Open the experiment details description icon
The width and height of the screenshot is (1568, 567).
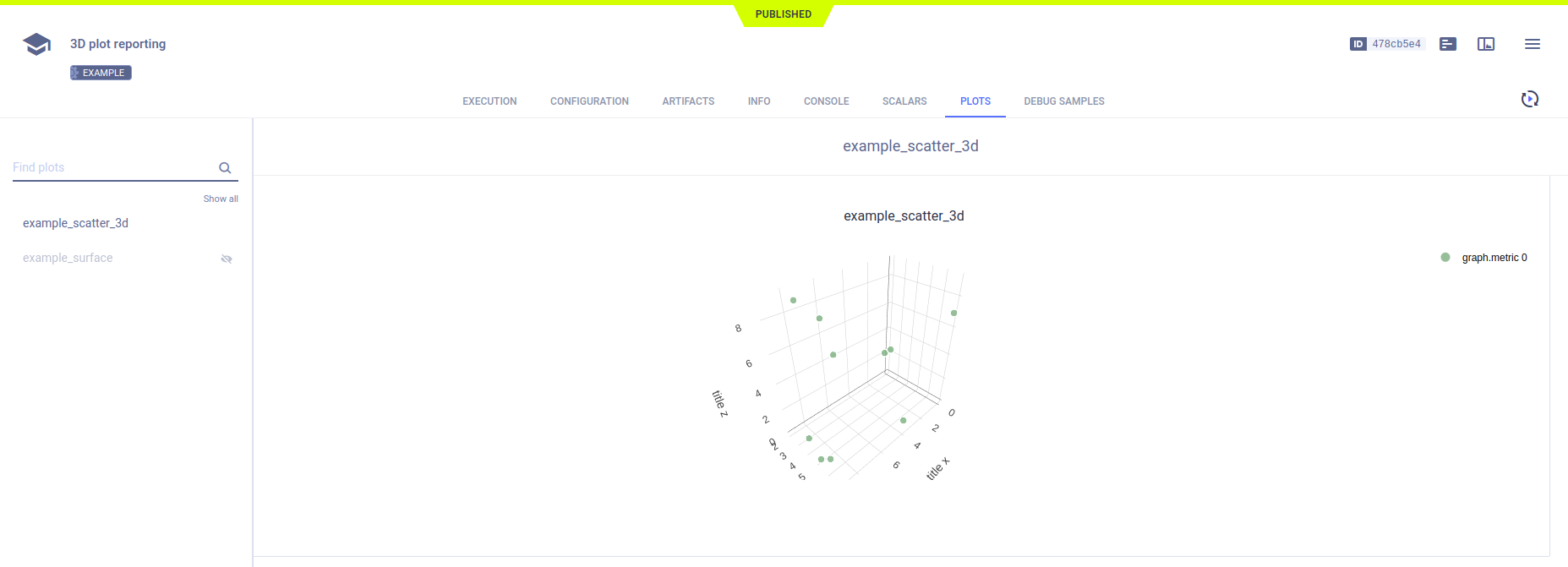click(x=1447, y=44)
